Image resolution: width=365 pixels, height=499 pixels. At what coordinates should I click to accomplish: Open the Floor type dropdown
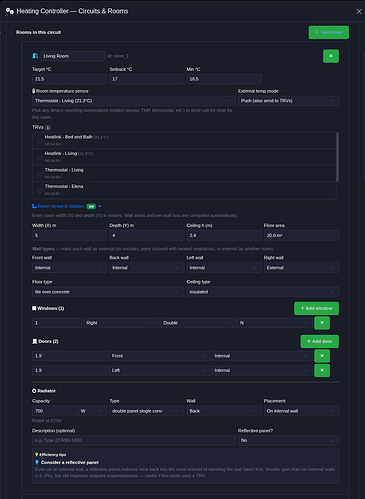click(x=108, y=292)
